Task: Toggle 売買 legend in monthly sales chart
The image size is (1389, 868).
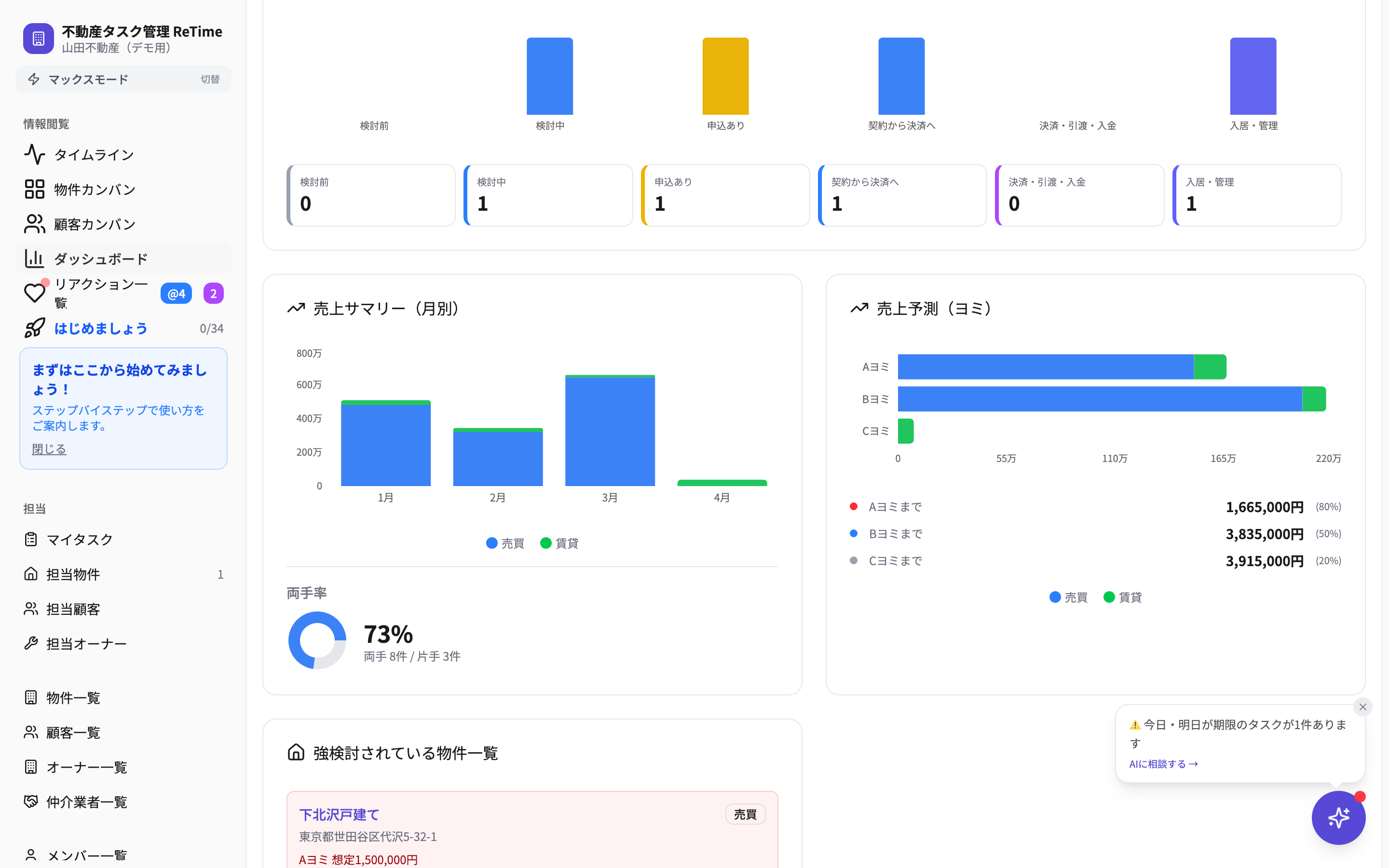Action: 505,543
